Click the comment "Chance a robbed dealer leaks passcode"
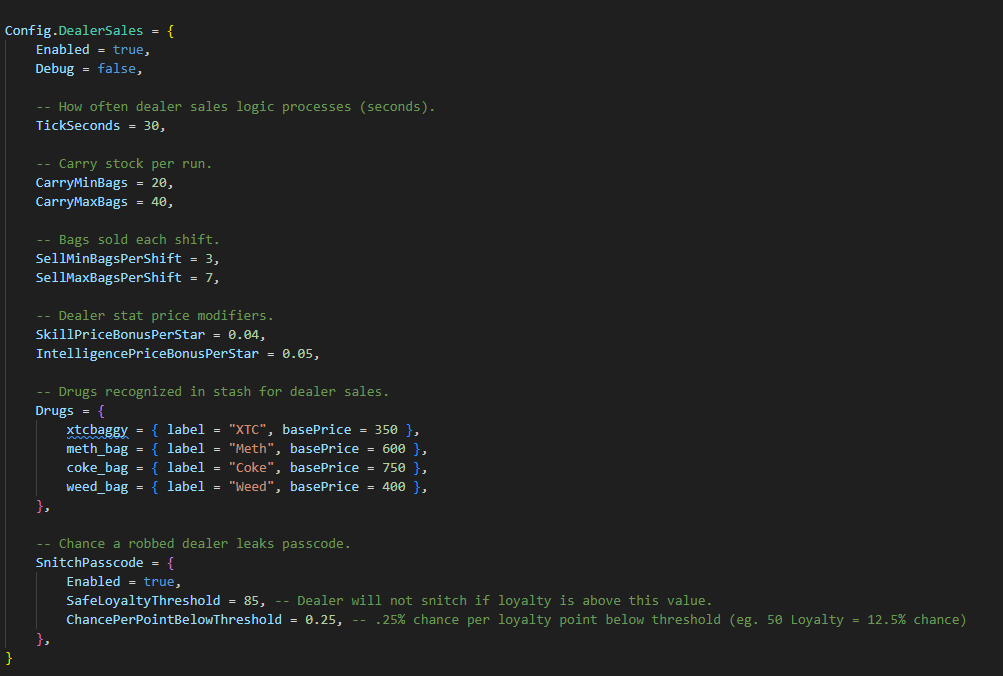This screenshot has width=1003, height=676. pos(193,543)
